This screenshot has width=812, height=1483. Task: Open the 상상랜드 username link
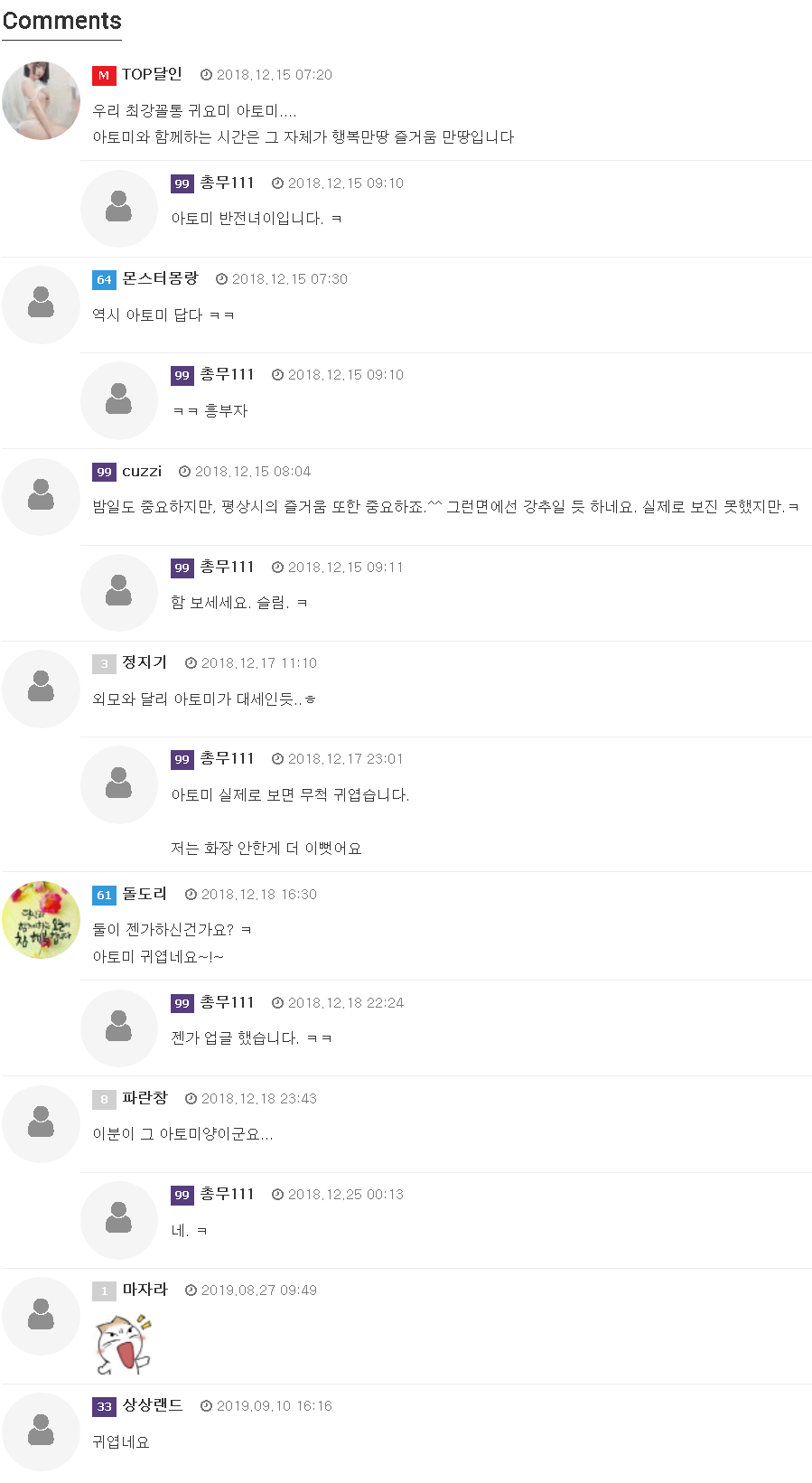153,1405
